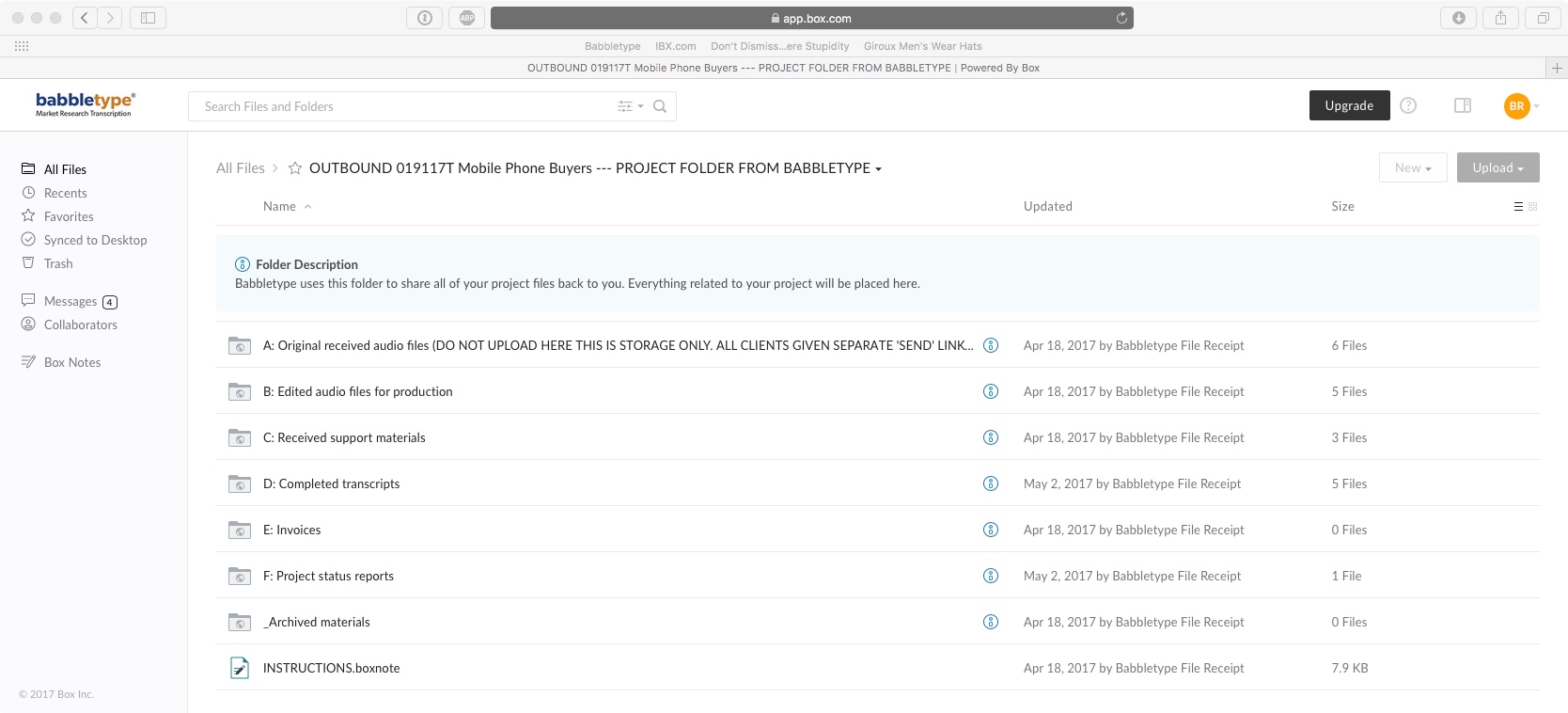The width and height of the screenshot is (1568, 713).
Task: Sort by Name column header
Action: [x=287, y=206]
